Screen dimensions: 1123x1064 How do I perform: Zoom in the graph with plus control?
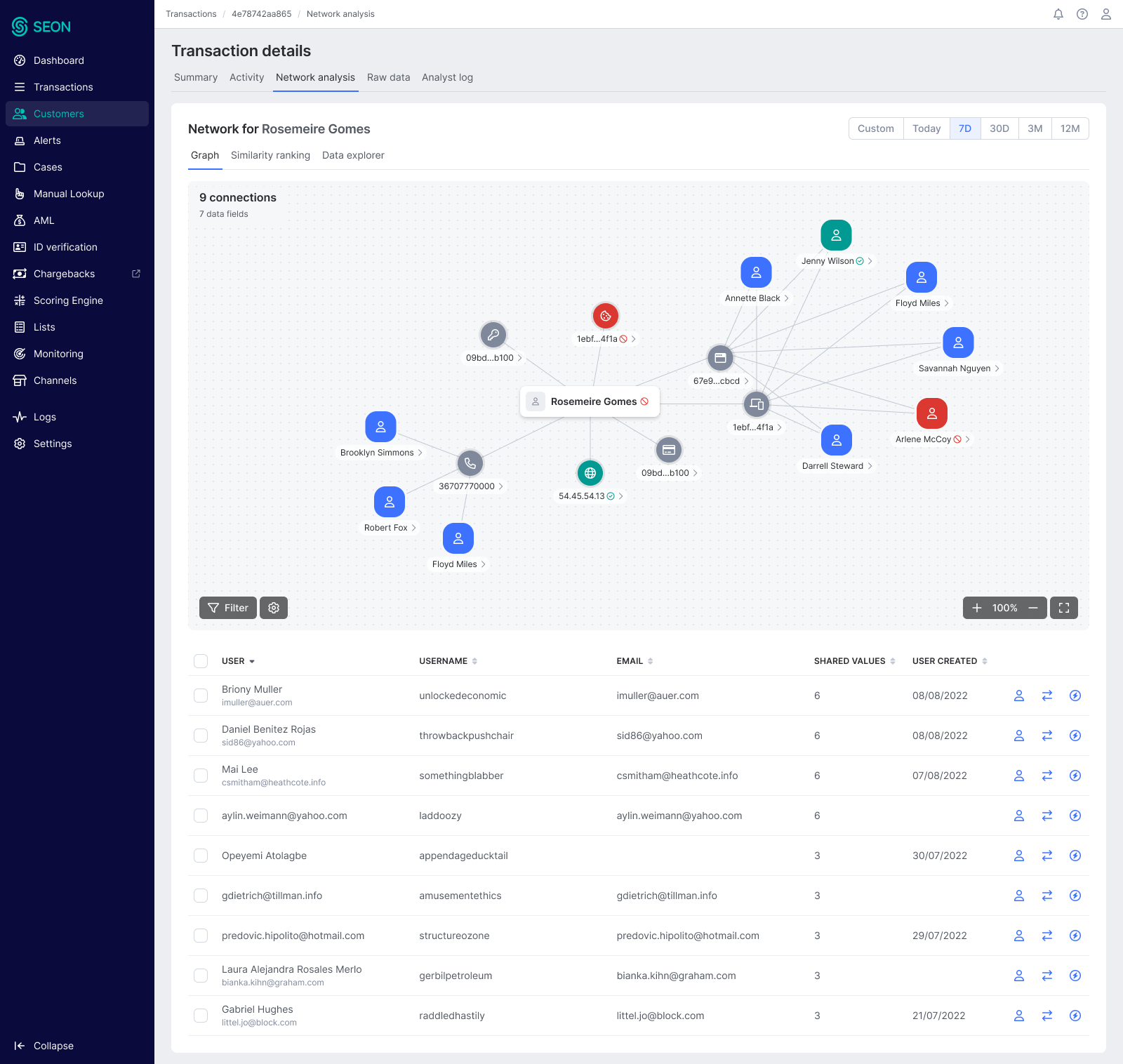pos(977,608)
